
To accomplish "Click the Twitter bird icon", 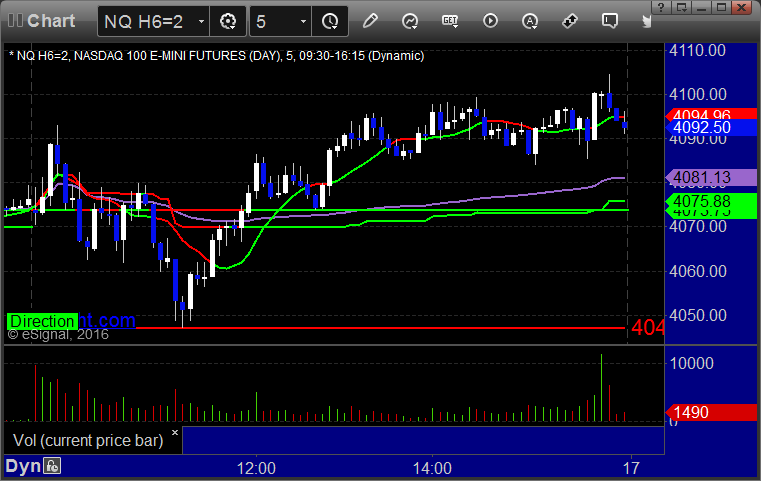I will (x=646, y=21).
